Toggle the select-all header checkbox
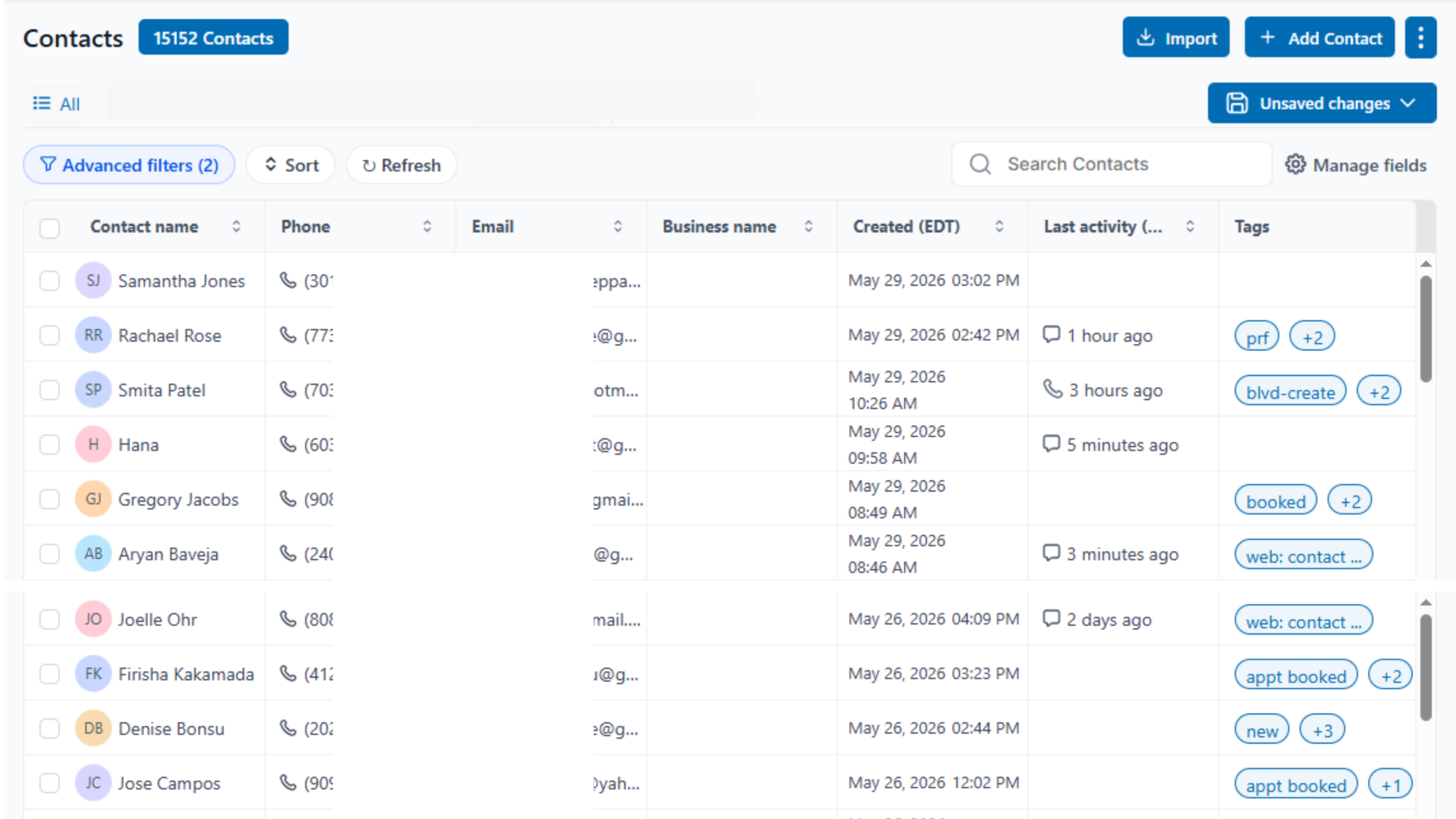The image size is (1456, 819). tap(49, 228)
